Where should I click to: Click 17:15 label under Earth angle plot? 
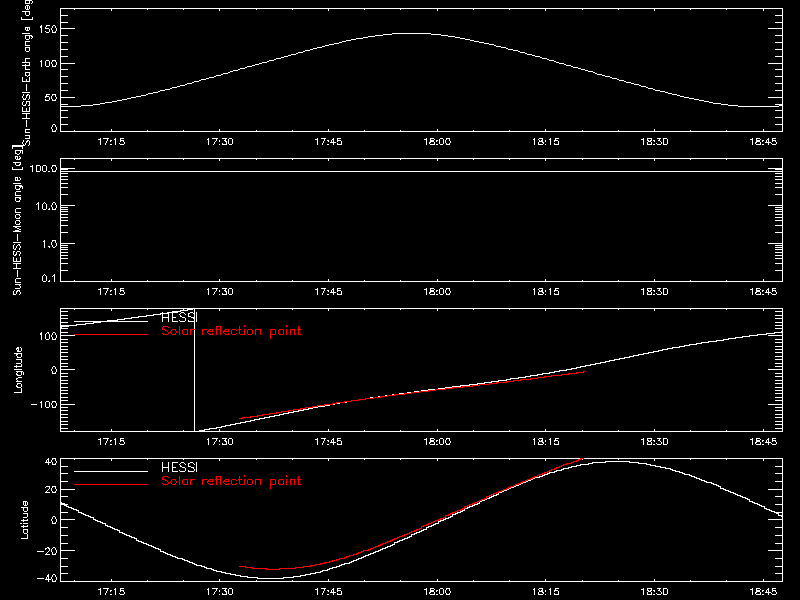pos(111,142)
